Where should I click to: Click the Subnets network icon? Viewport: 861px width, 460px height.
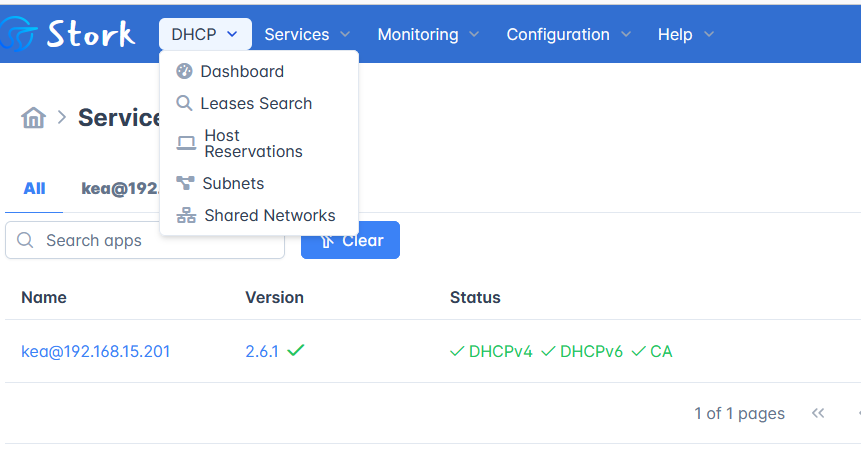coord(186,183)
